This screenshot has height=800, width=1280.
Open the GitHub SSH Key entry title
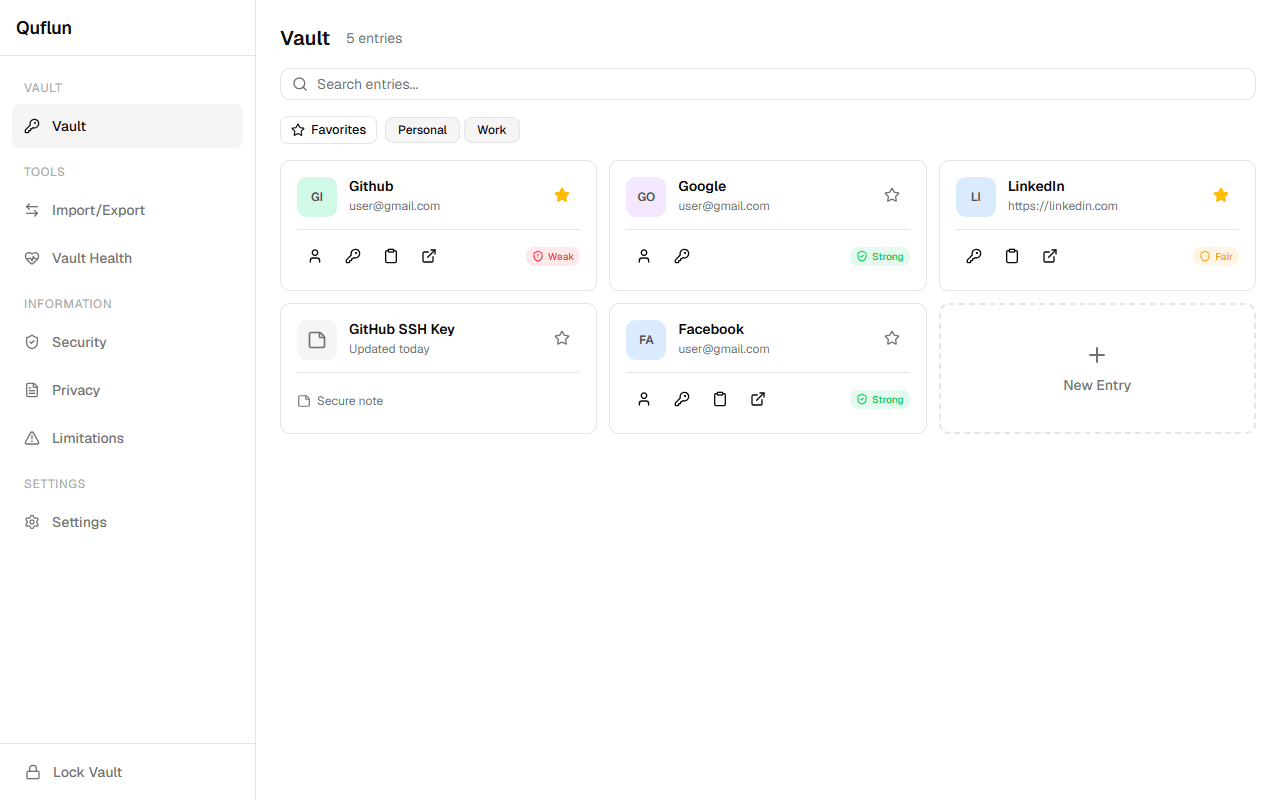pyautogui.click(x=402, y=329)
